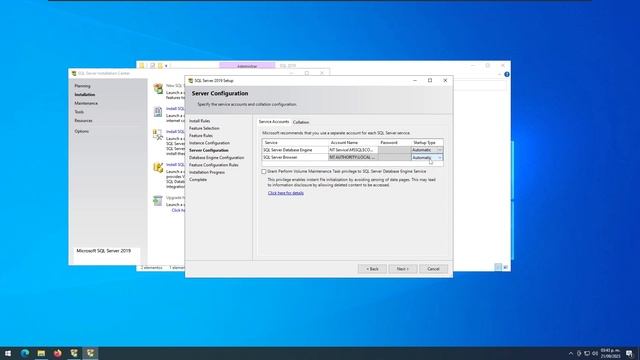This screenshot has height=360, width=640.
Task: Open the 'Click here for details' link
Action: (x=286, y=193)
